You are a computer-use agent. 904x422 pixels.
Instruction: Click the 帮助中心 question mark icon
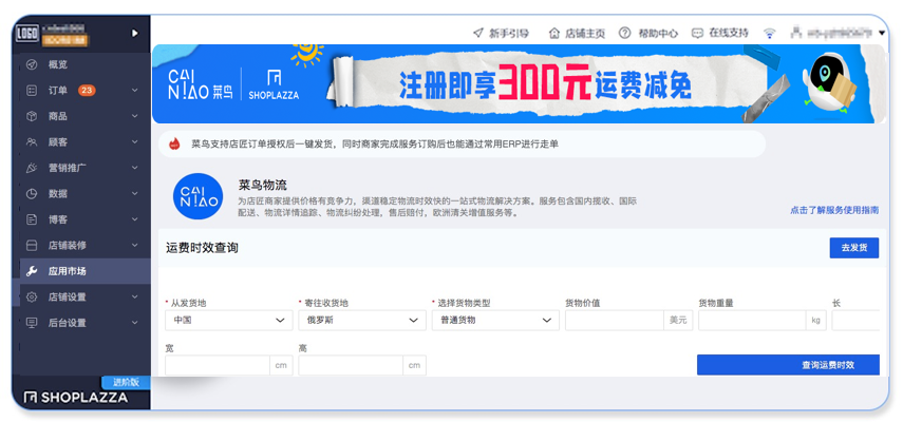pos(625,33)
